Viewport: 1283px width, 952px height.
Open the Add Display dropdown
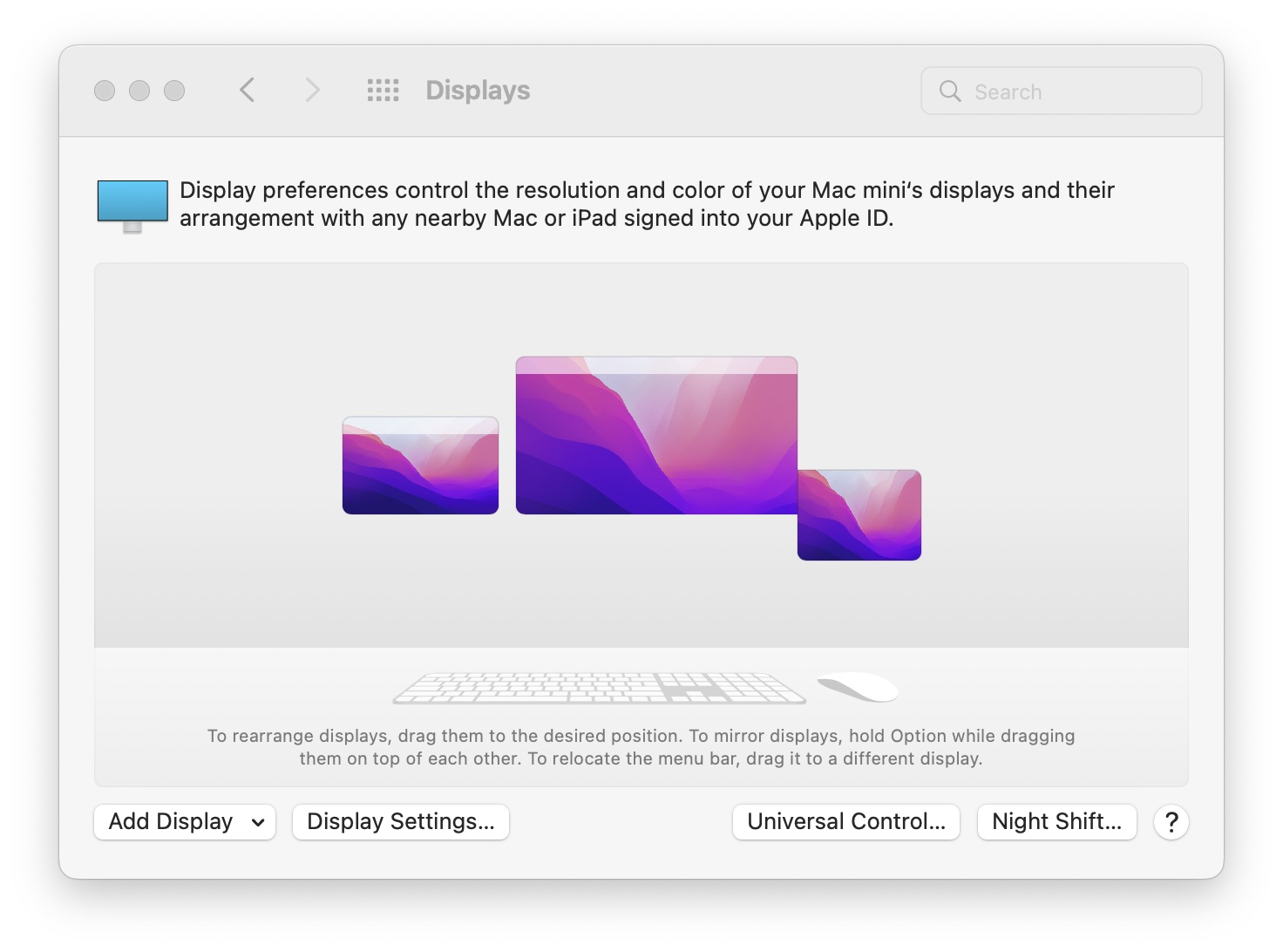(x=185, y=822)
